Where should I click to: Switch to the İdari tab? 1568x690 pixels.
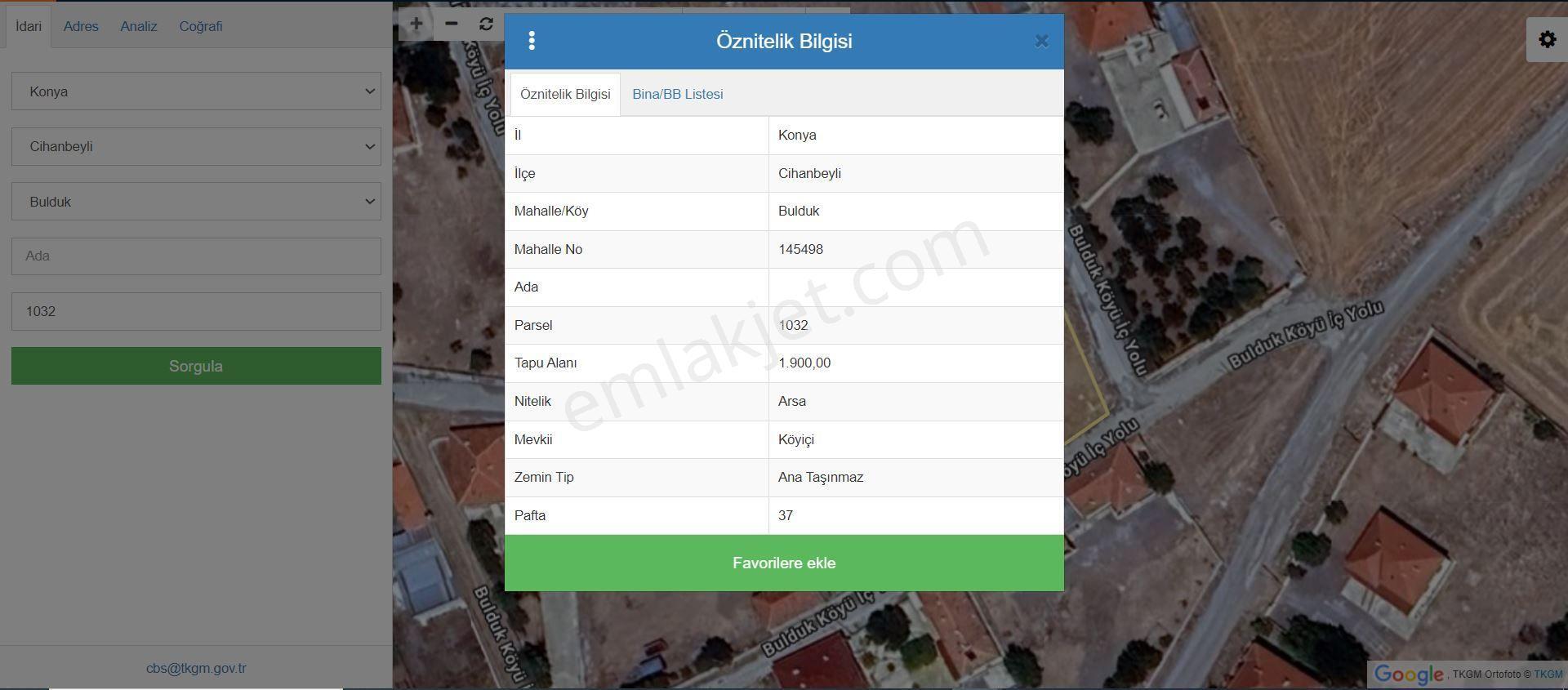(x=29, y=26)
